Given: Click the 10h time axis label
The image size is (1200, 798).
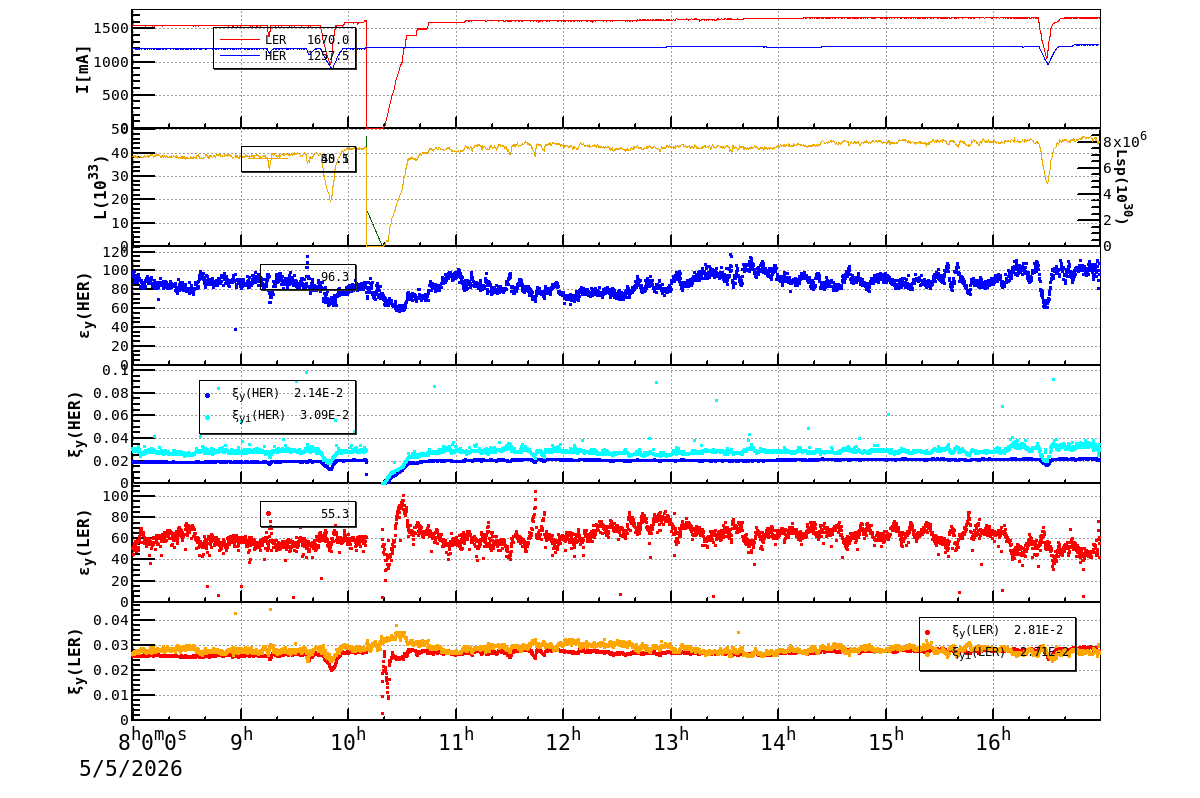Looking at the screenshot, I should point(348,741).
